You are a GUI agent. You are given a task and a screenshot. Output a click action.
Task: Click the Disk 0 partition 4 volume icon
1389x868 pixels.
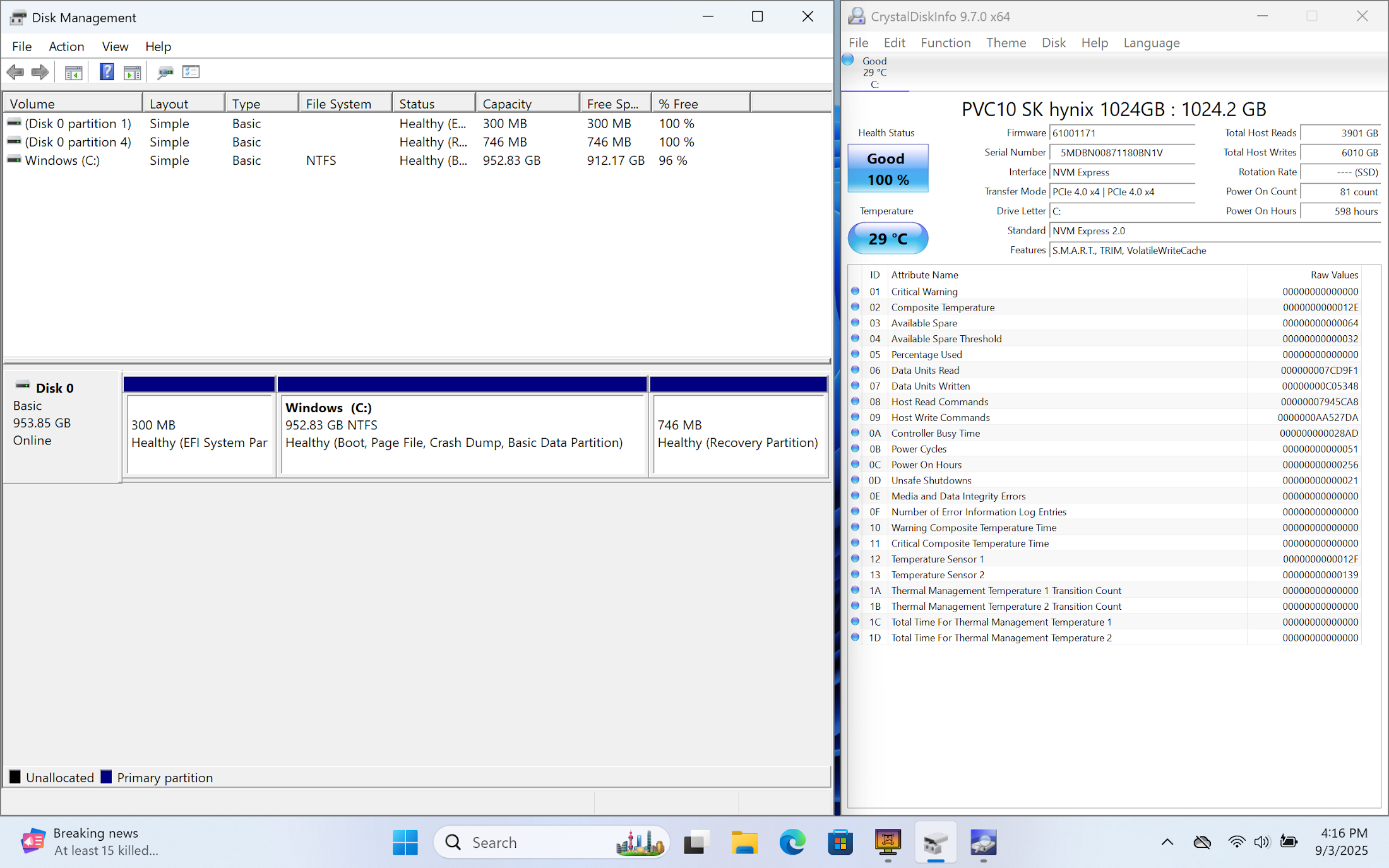[14, 141]
